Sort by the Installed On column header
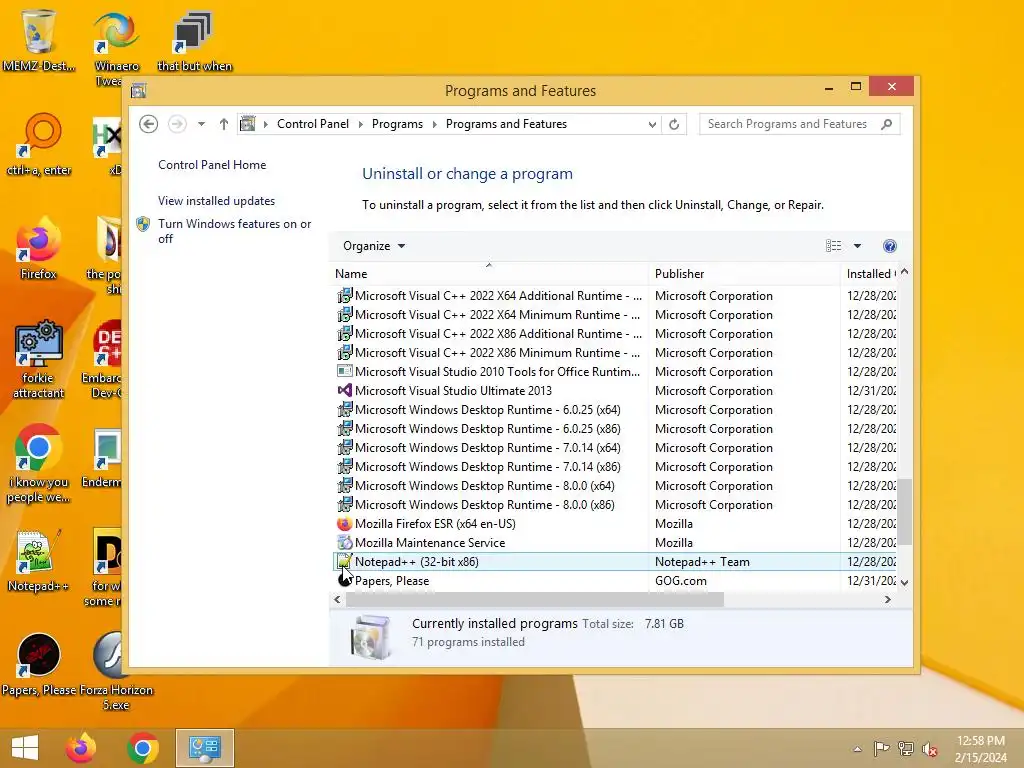Screen dimensions: 1024x768 870,274
